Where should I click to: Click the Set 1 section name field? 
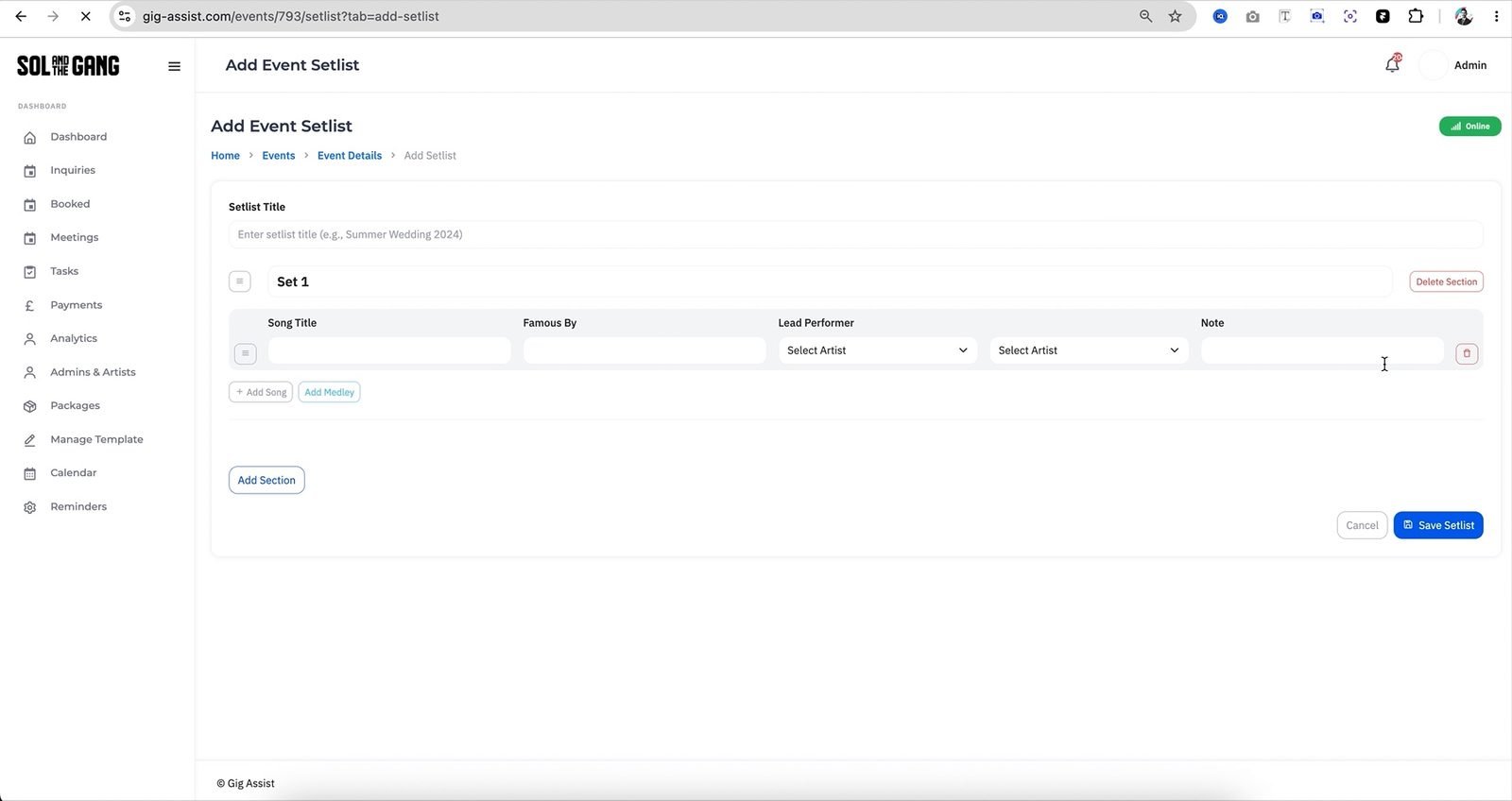pyautogui.click(x=830, y=281)
